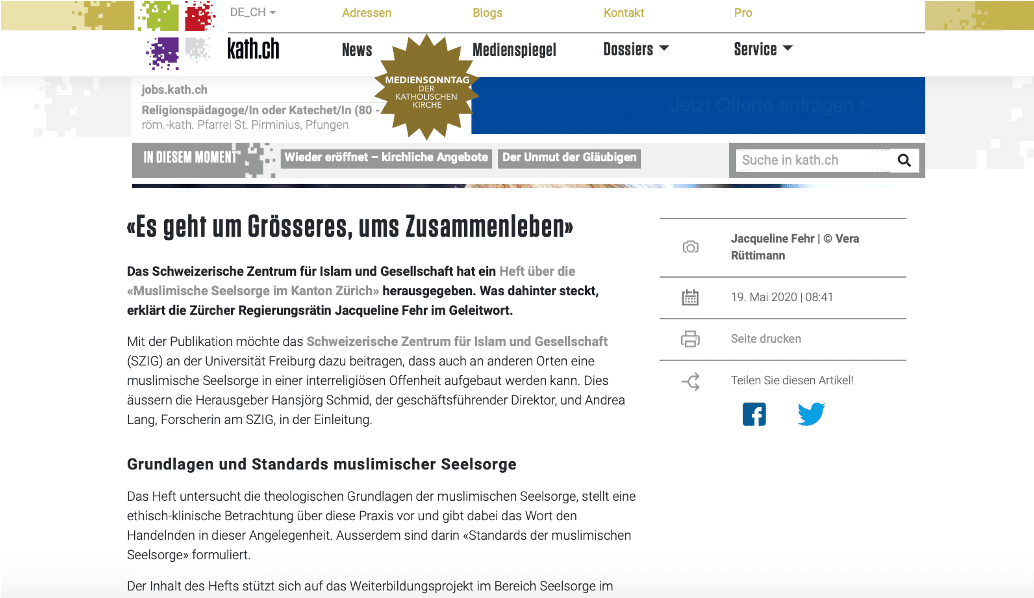Open the DE_CH language dropdown

pyautogui.click(x=253, y=13)
